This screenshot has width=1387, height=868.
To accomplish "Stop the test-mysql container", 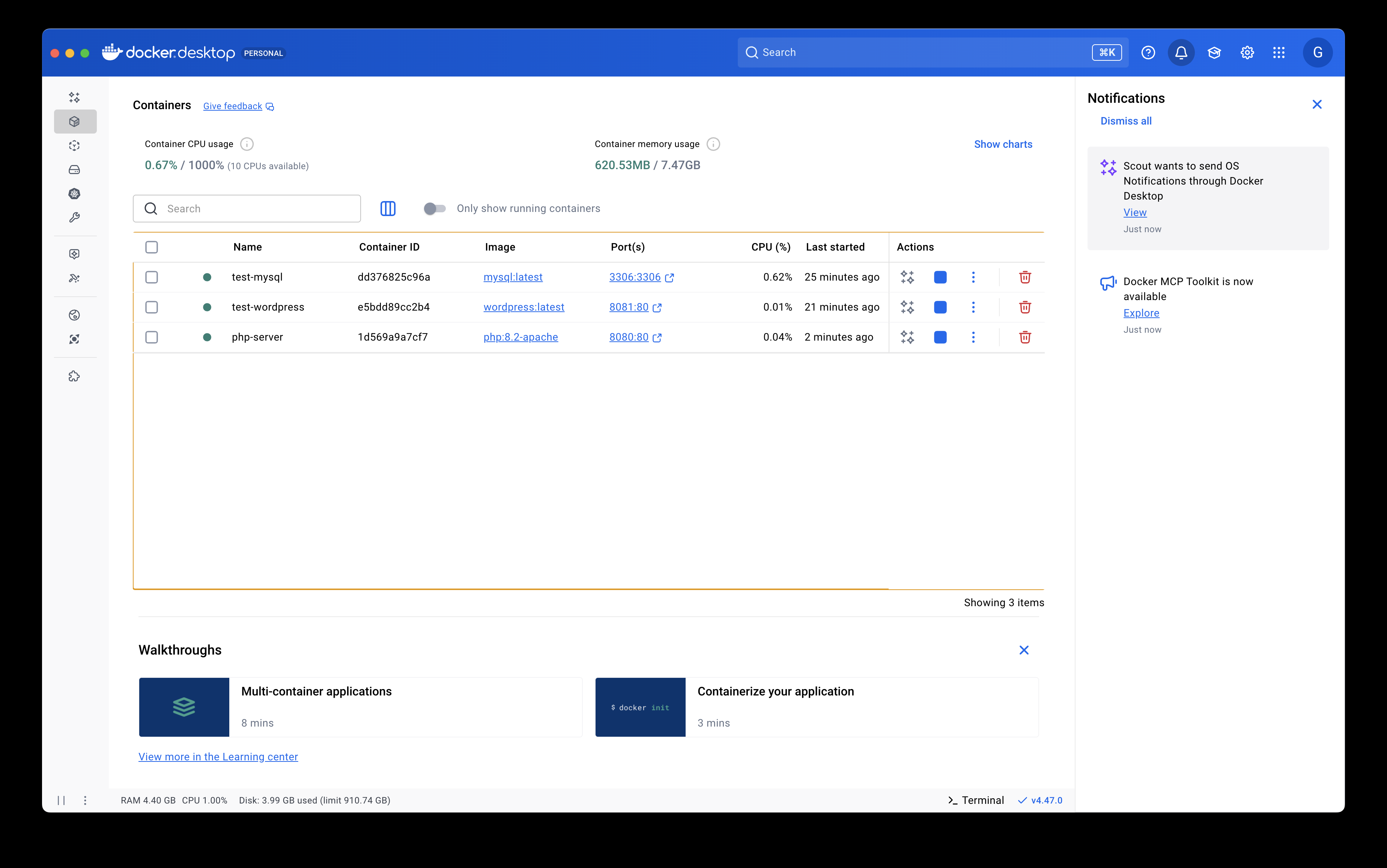I will click(x=940, y=277).
